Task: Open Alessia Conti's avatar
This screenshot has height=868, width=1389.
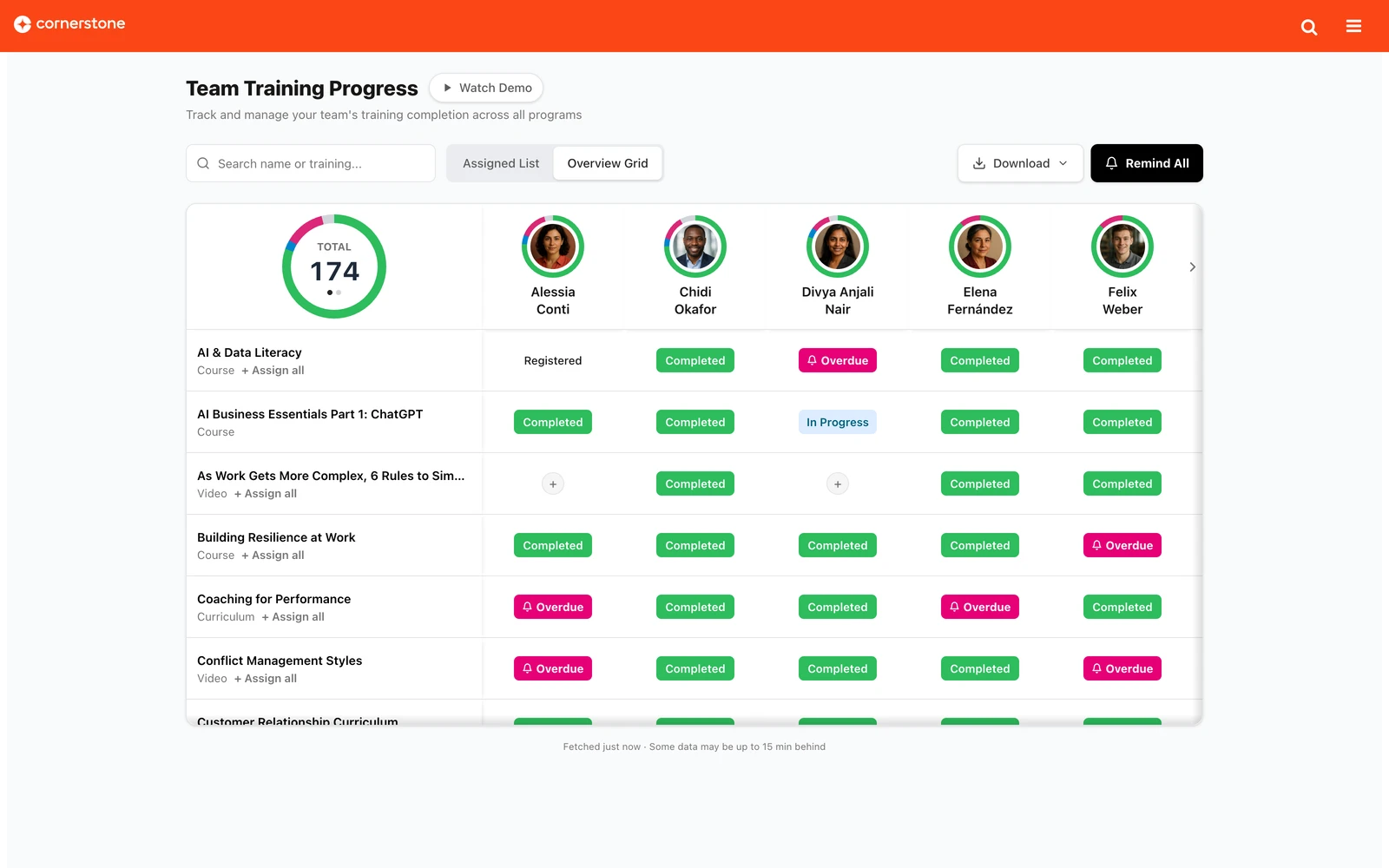Action: coord(553,247)
